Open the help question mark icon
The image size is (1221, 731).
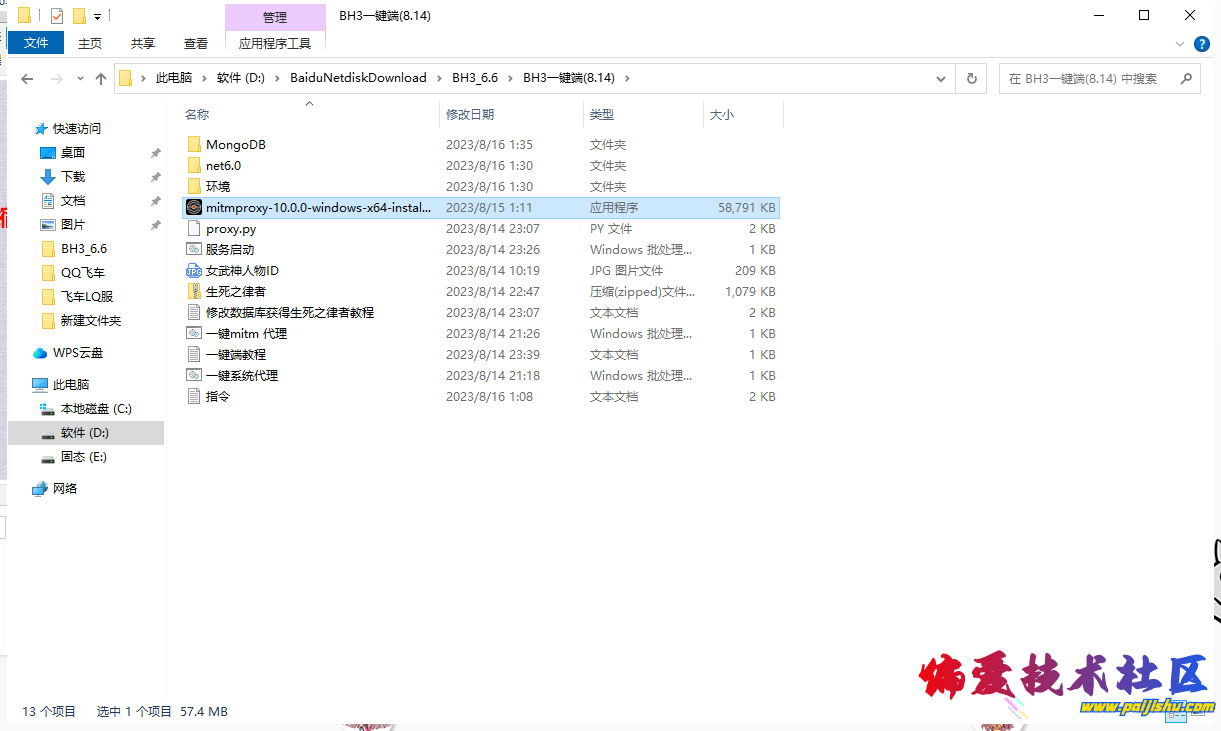[1202, 44]
